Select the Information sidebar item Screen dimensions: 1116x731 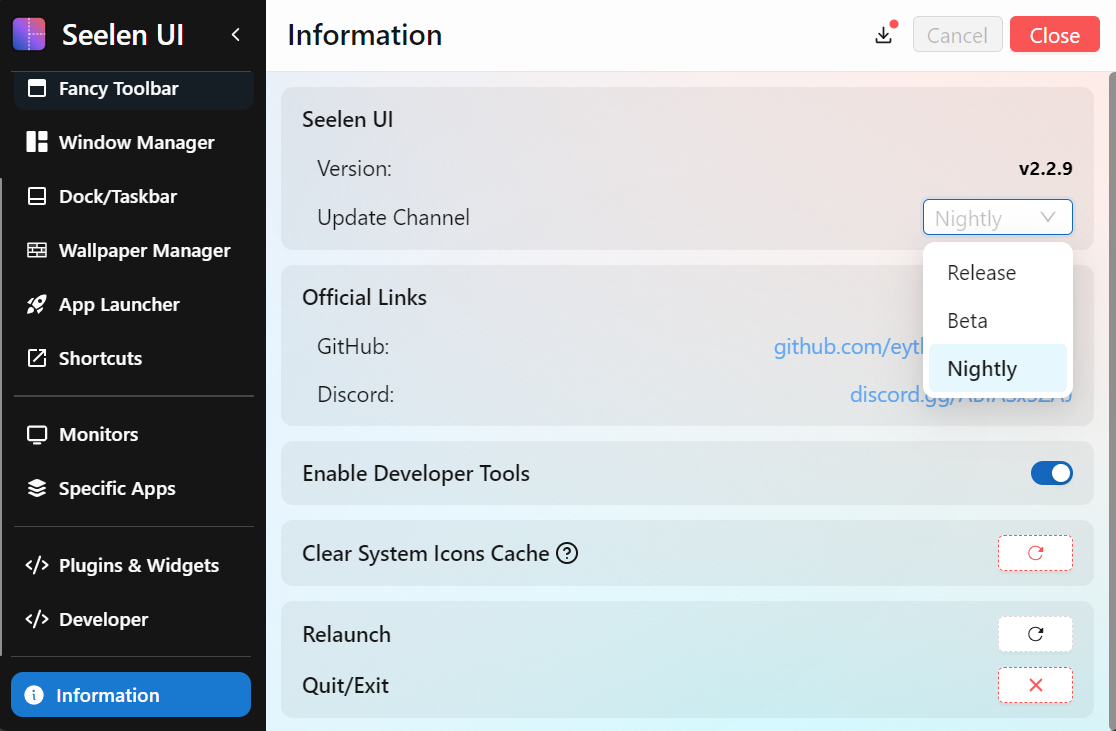[x=131, y=695]
